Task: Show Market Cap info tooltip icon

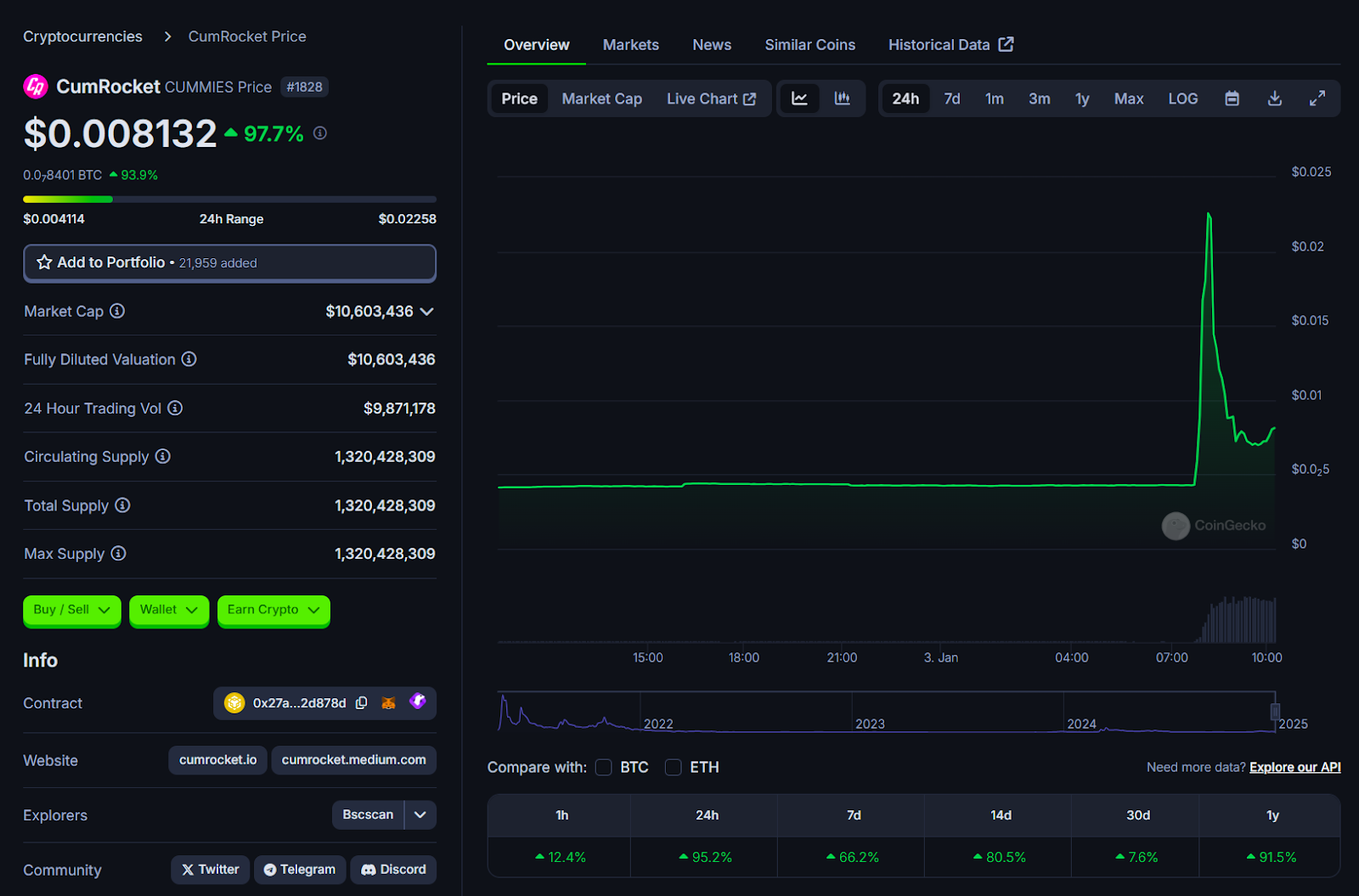Action: click(117, 311)
